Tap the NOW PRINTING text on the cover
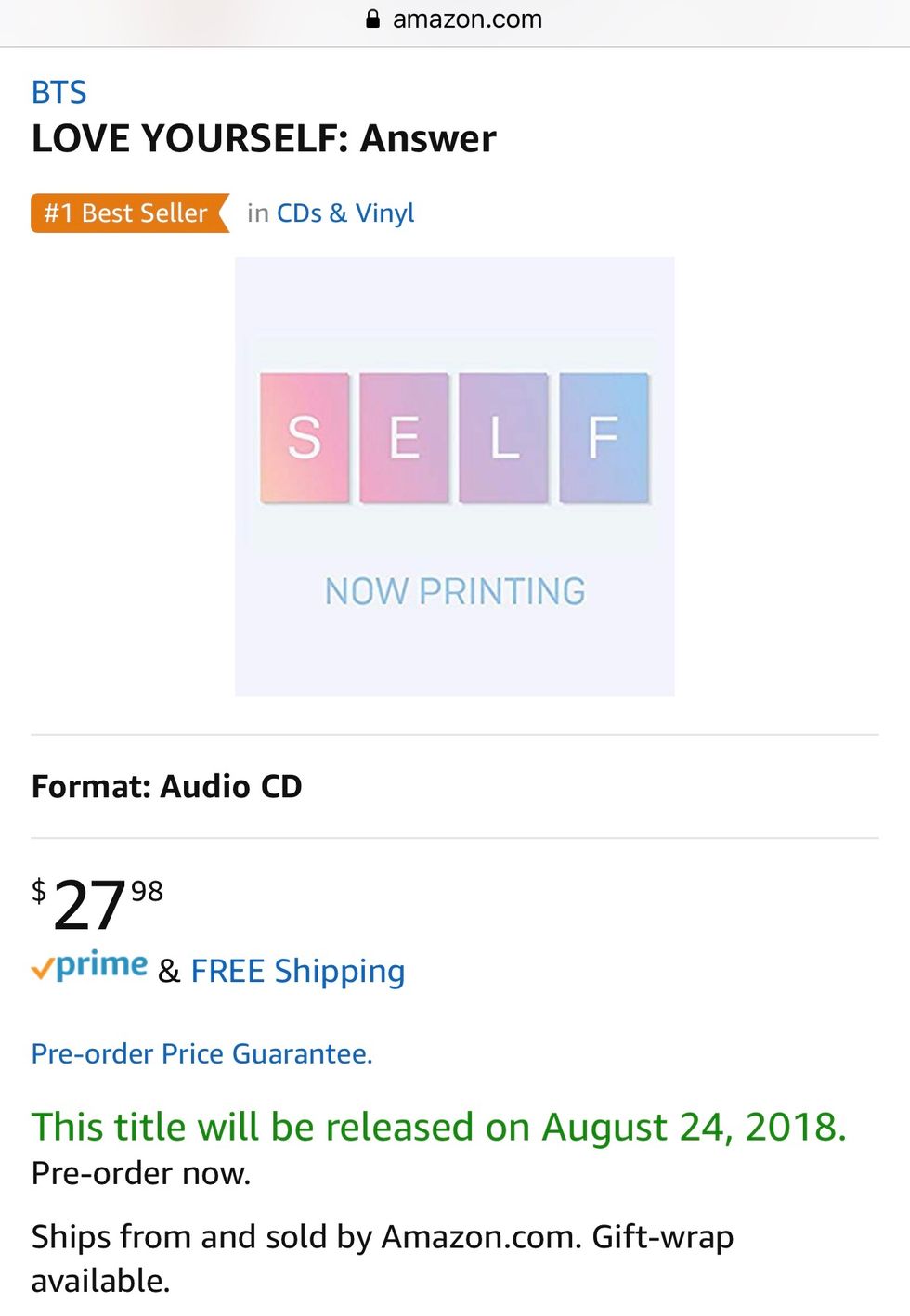Viewport: 910px width, 1316px height. pyautogui.click(x=455, y=592)
